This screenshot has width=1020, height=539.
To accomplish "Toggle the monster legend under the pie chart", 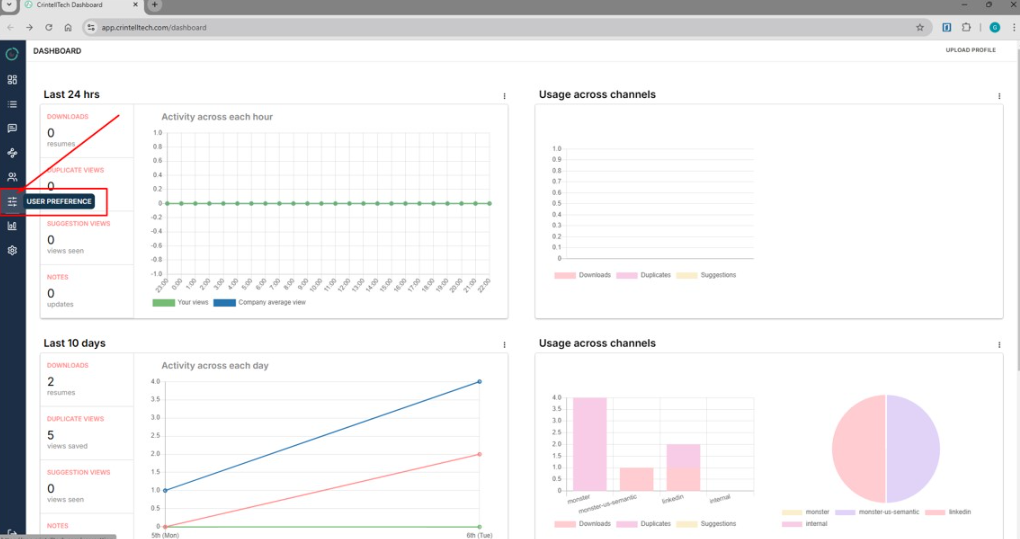I will tap(805, 512).
